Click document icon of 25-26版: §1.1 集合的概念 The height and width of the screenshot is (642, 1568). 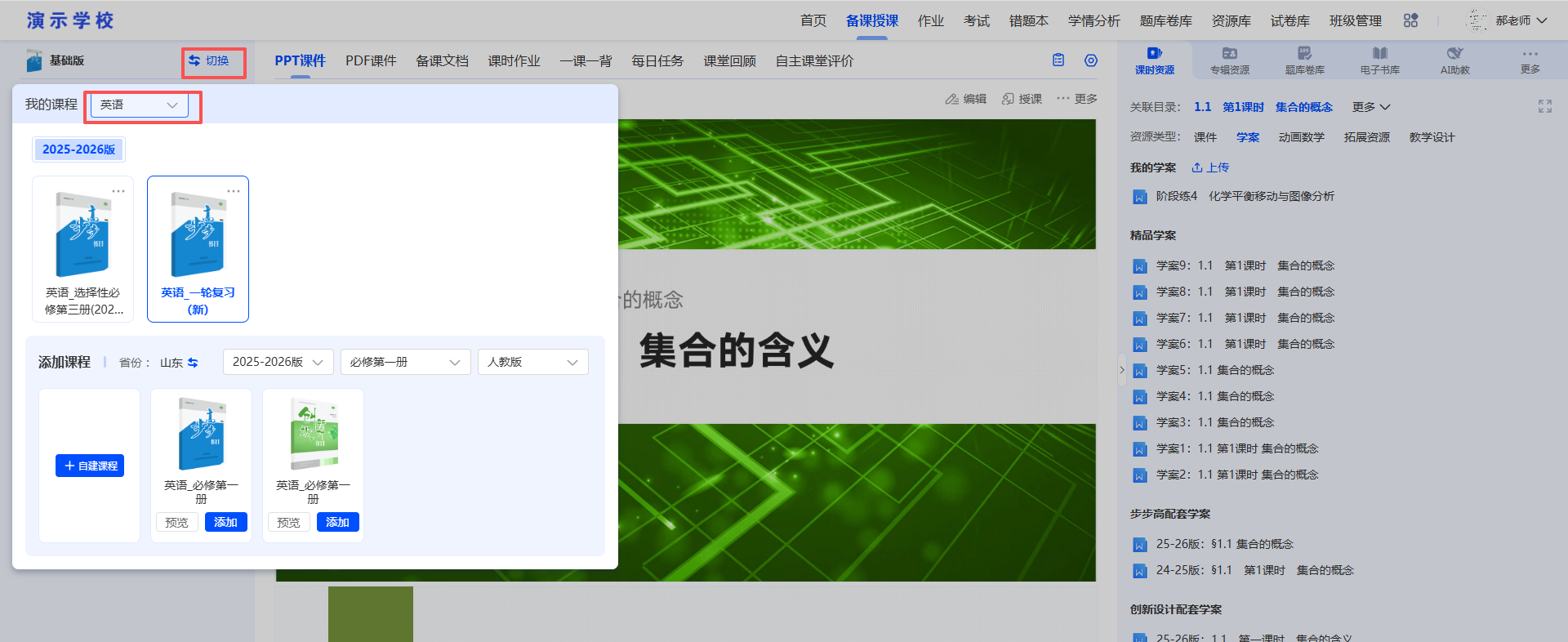pyautogui.click(x=1139, y=545)
